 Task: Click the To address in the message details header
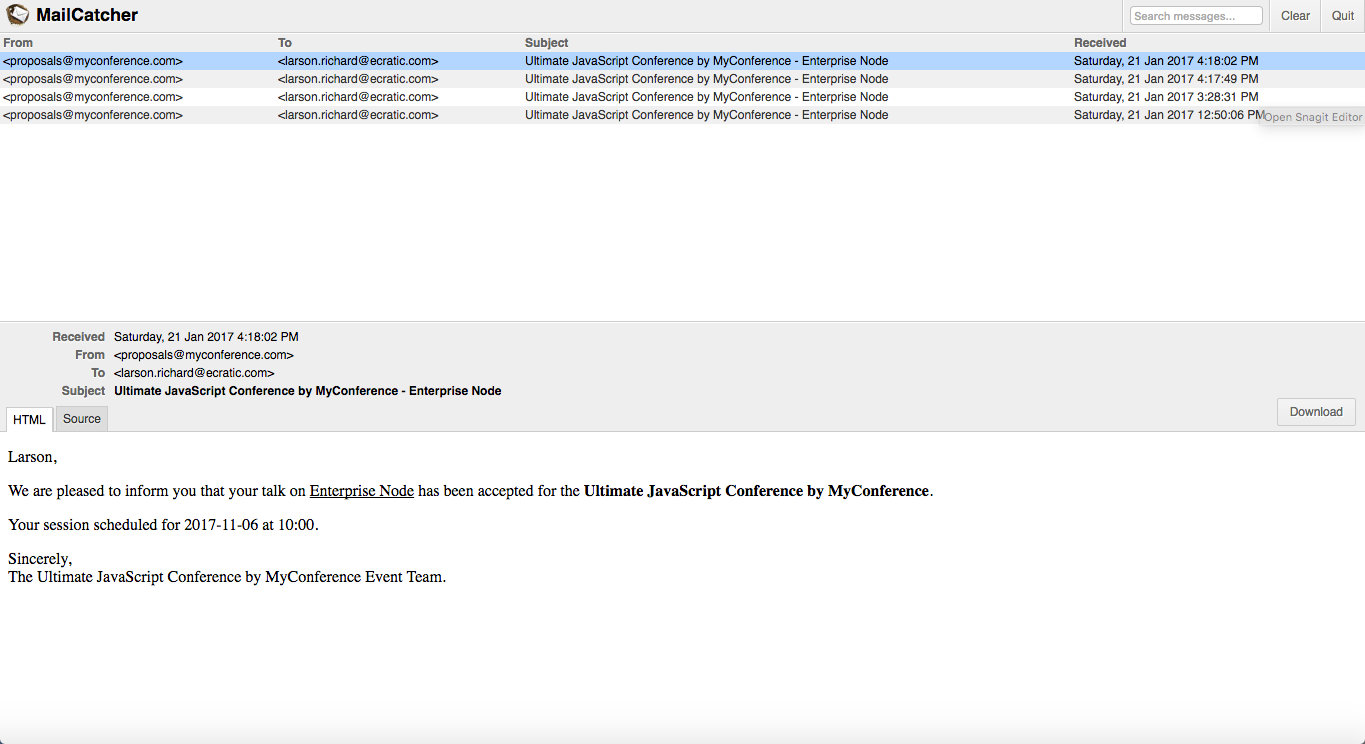(194, 373)
